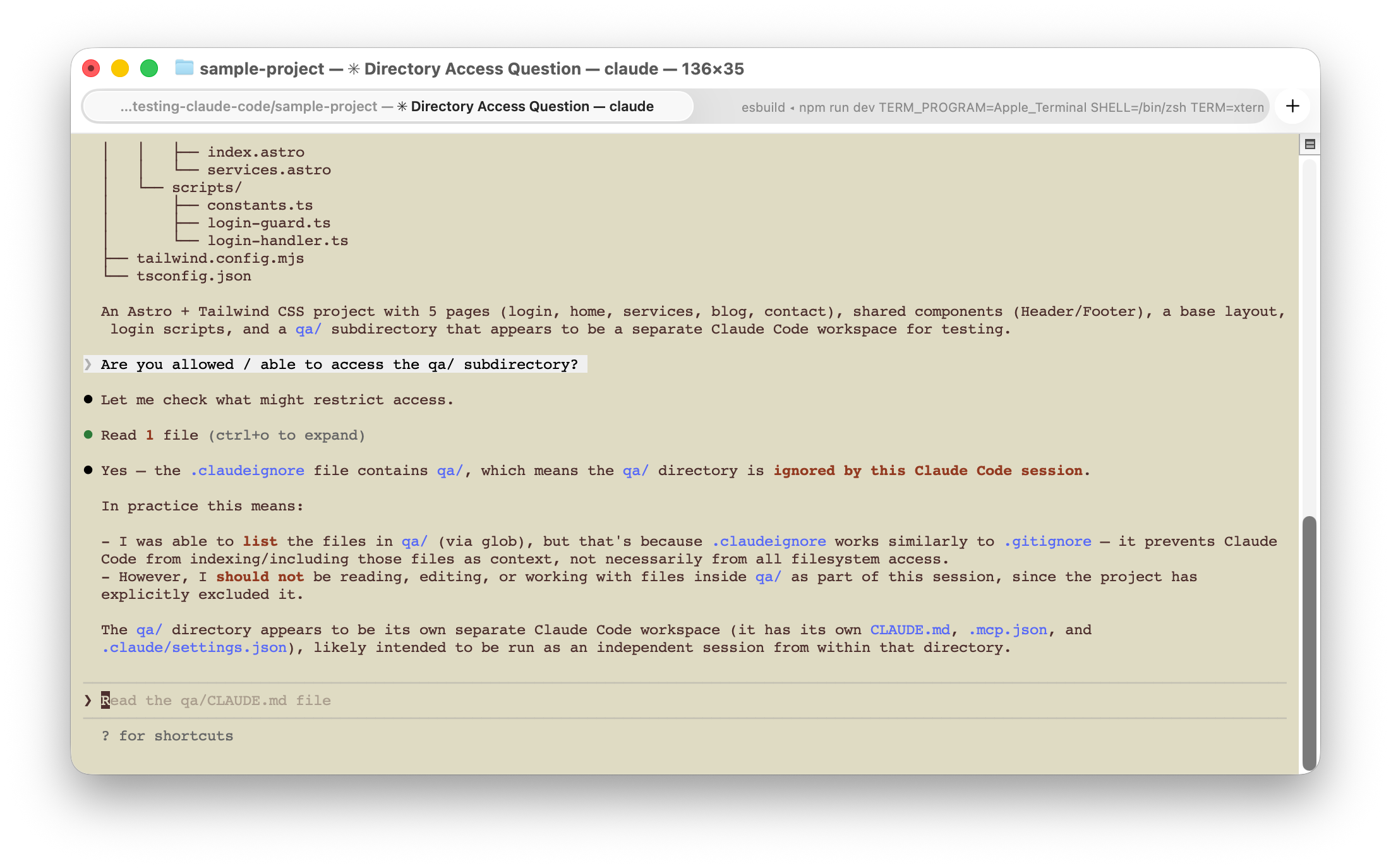1391x868 pixels.
Task: Click the green full-screen traffic light
Action: click(x=149, y=68)
